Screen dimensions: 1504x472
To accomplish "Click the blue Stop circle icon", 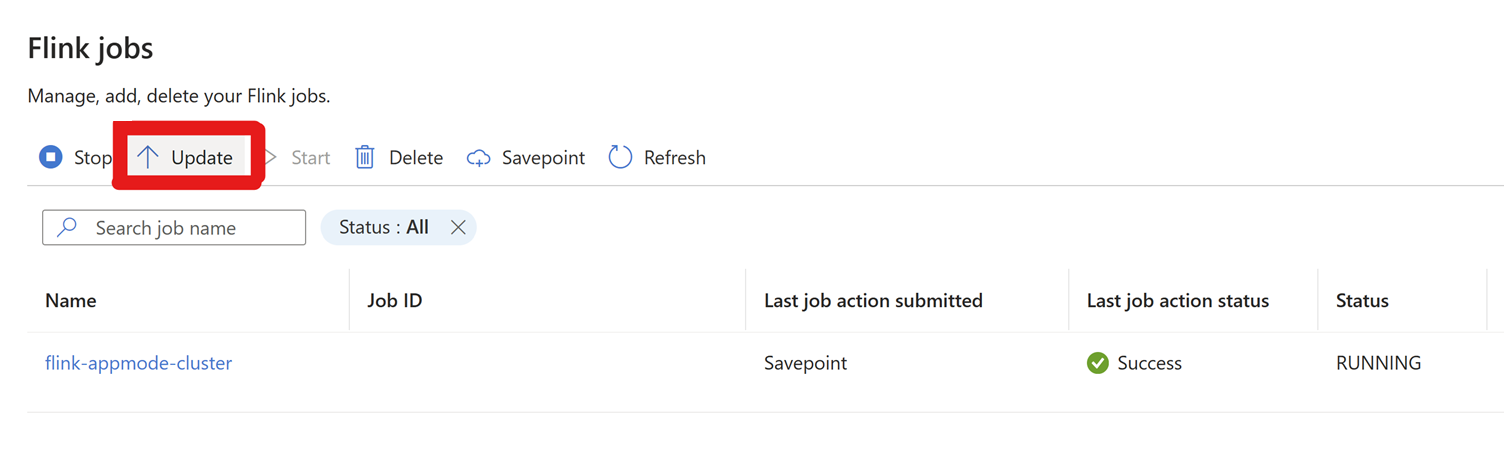I will 51,157.
